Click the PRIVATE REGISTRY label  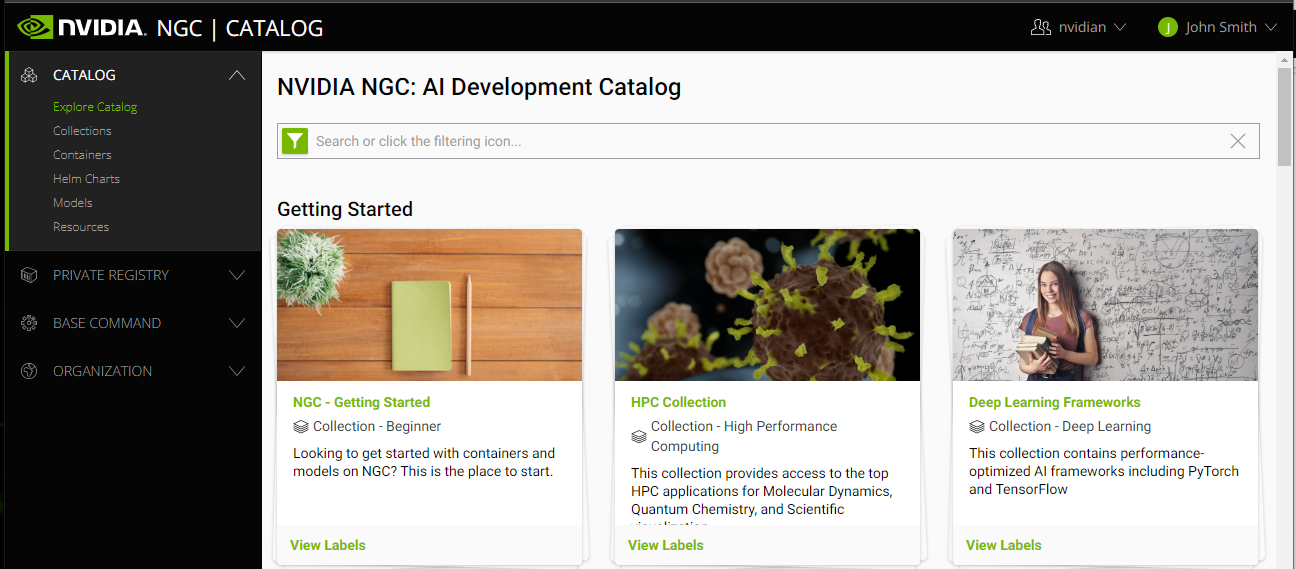(111, 275)
